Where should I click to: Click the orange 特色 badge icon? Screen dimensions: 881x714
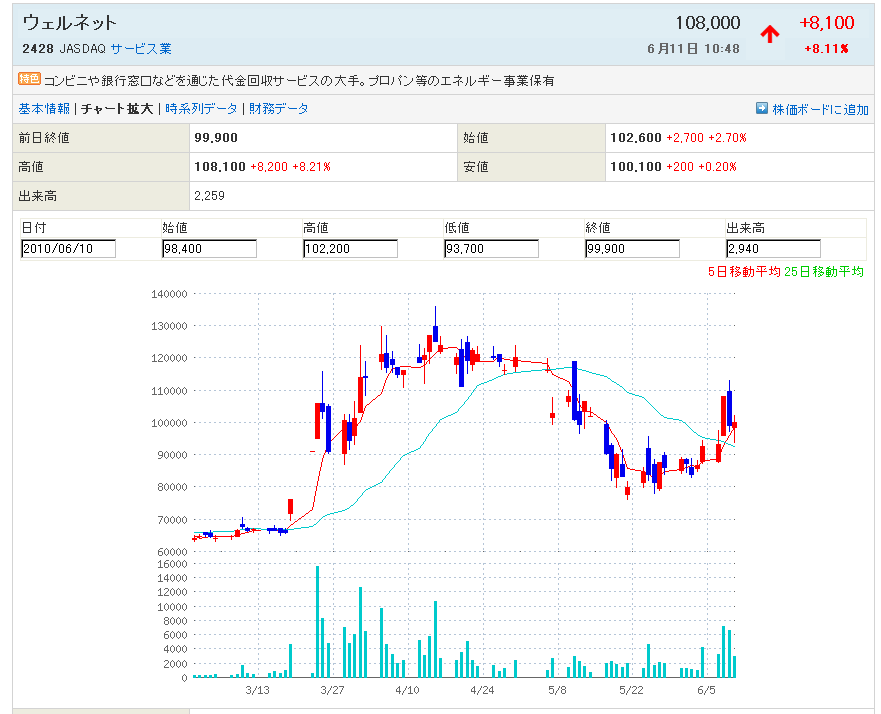point(29,79)
